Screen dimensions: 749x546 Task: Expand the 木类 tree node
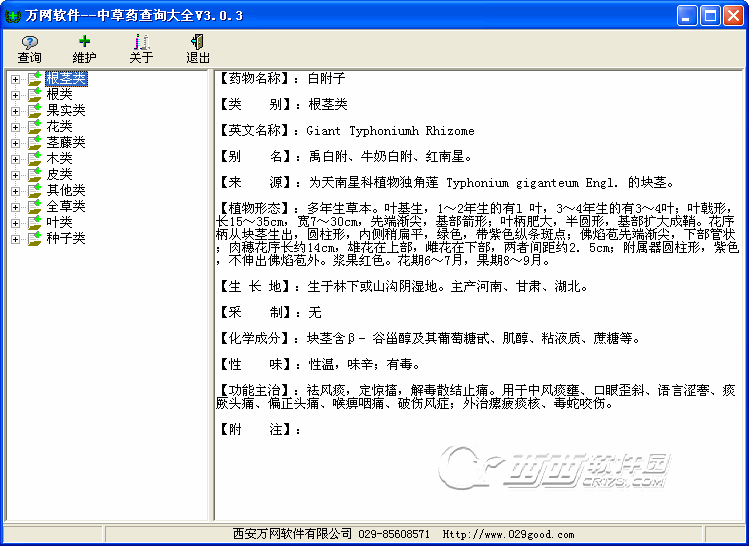point(15,159)
